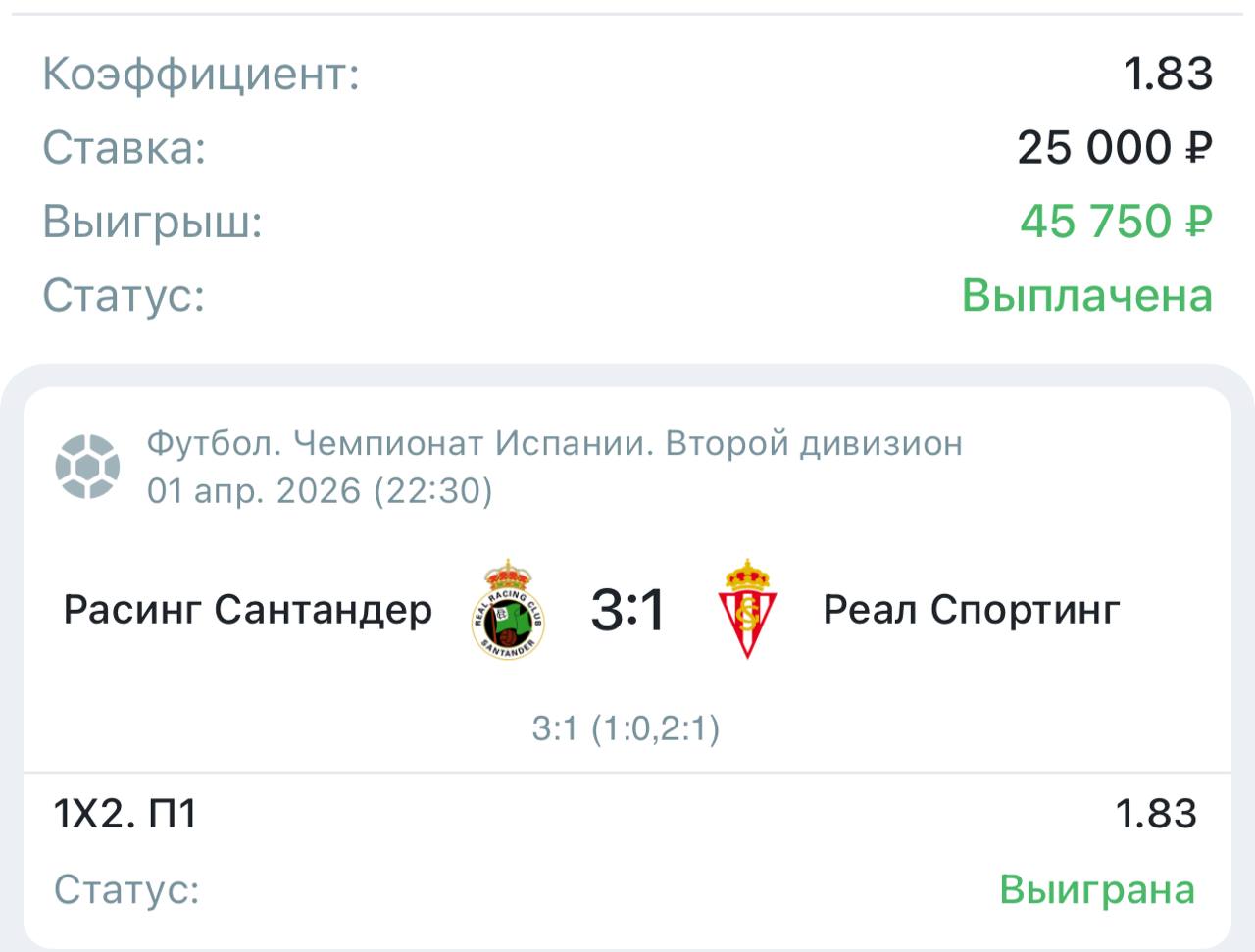
Task: Open the Реал Спортинг team name
Action: 971,610
